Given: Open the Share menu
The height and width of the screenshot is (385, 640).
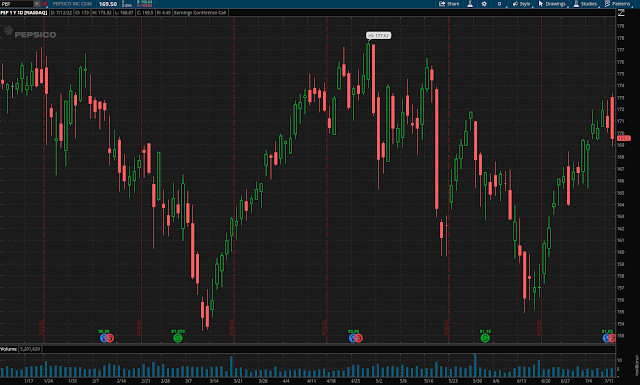Looking at the screenshot, I should click(x=449, y=4).
